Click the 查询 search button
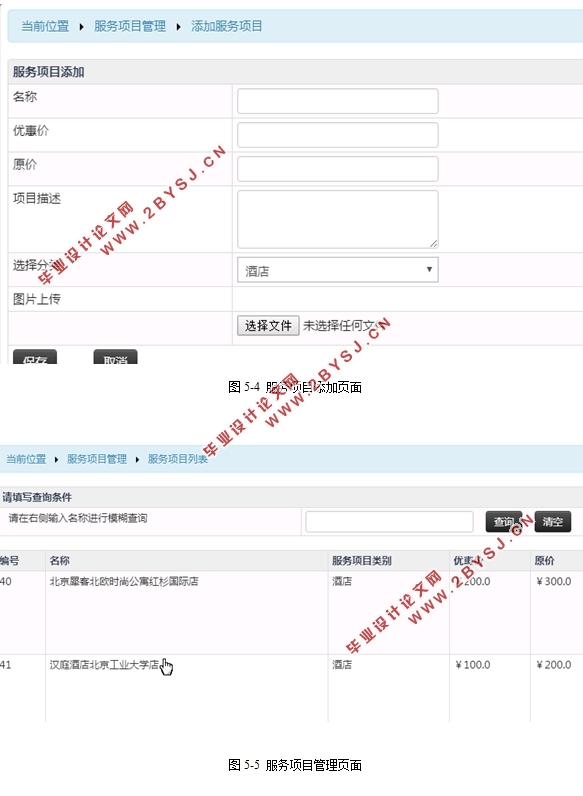The height and width of the screenshot is (796, 583). [504, 521]
